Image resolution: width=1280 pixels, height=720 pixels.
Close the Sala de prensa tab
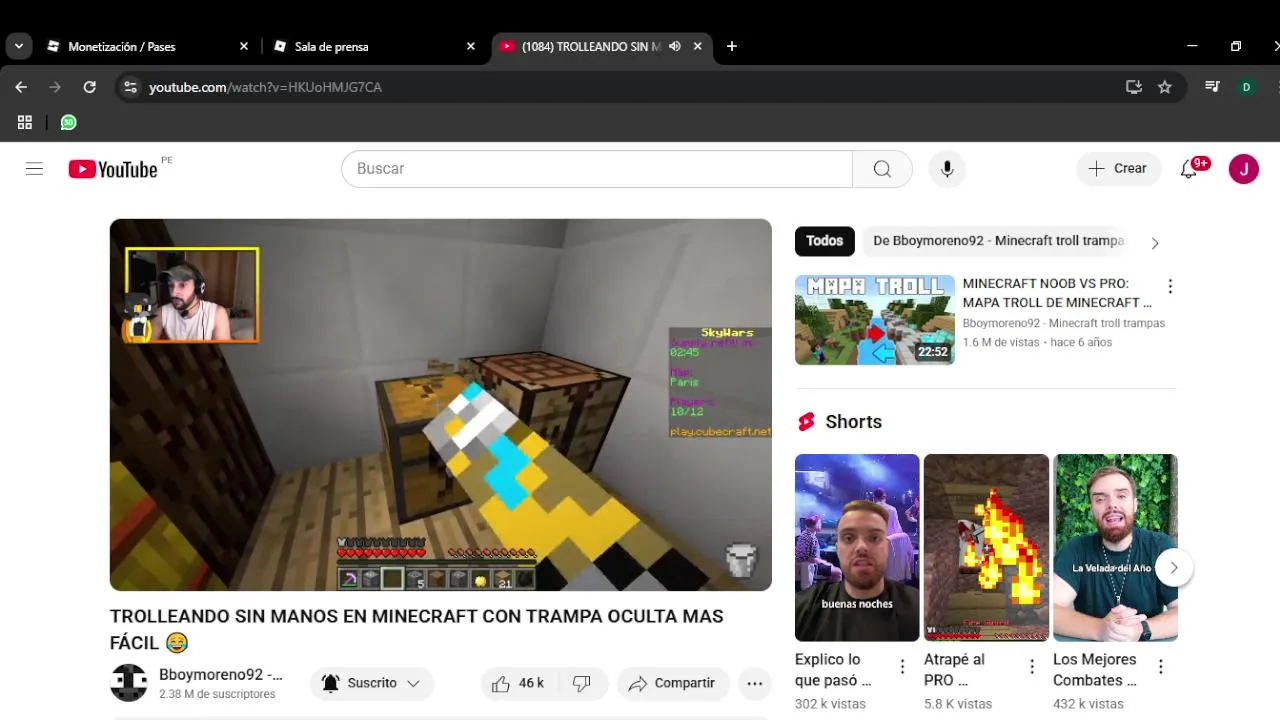click(471, 46)
